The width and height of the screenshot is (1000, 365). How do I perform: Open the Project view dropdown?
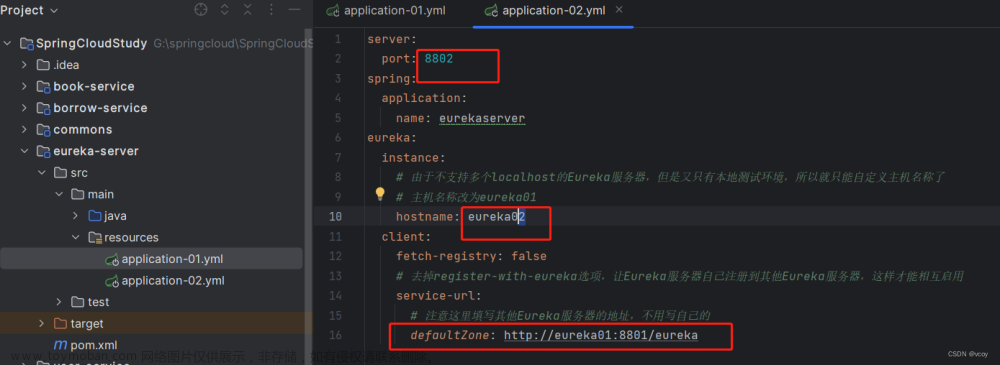[x=29, y=10]
